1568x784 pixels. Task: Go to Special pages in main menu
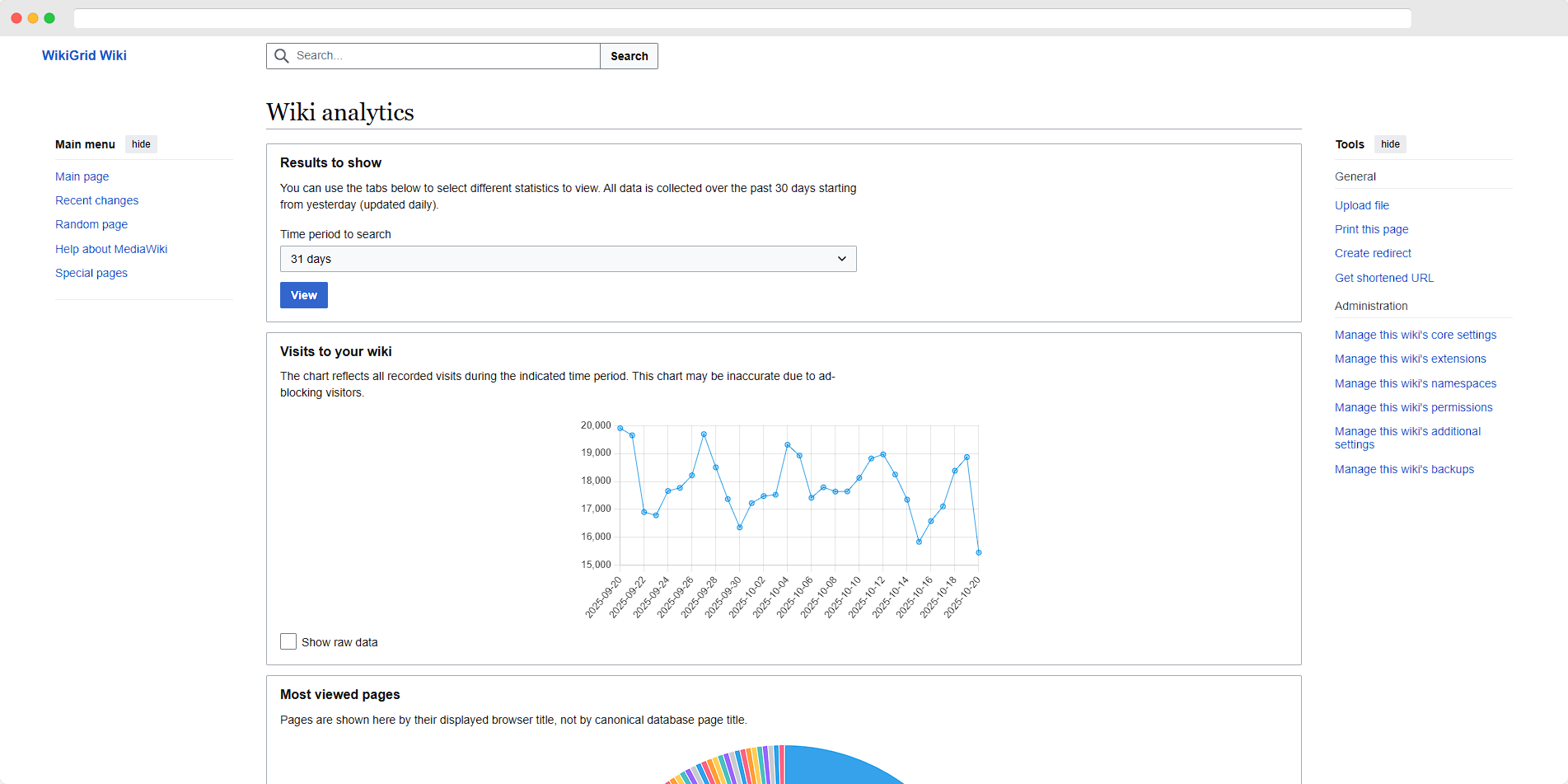(91, 273)
